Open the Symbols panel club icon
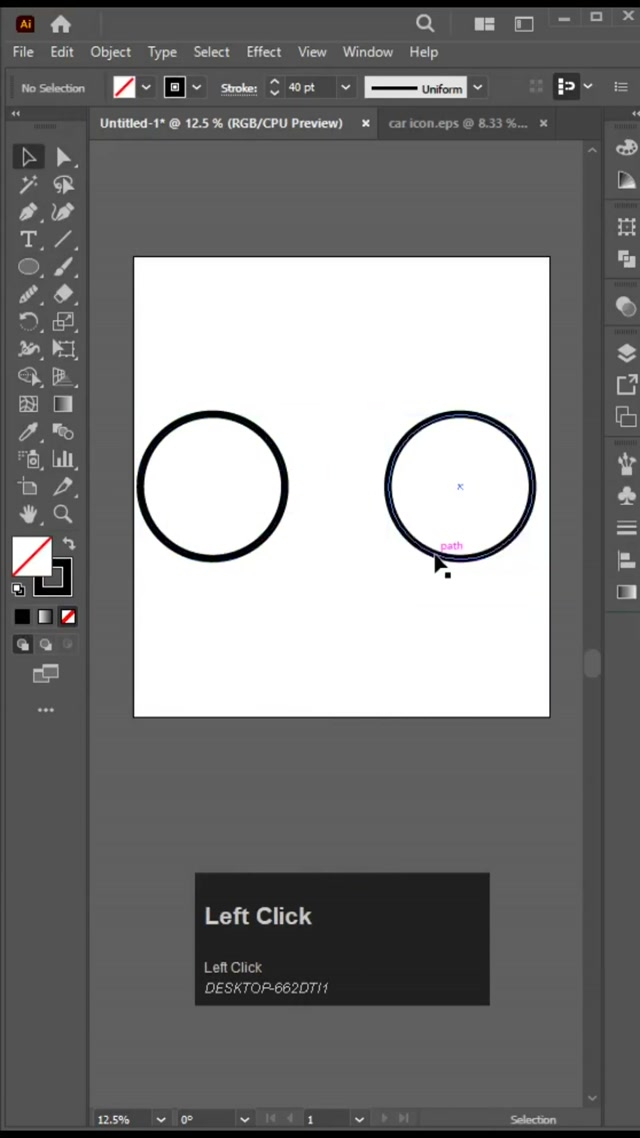 coord(626,495)
